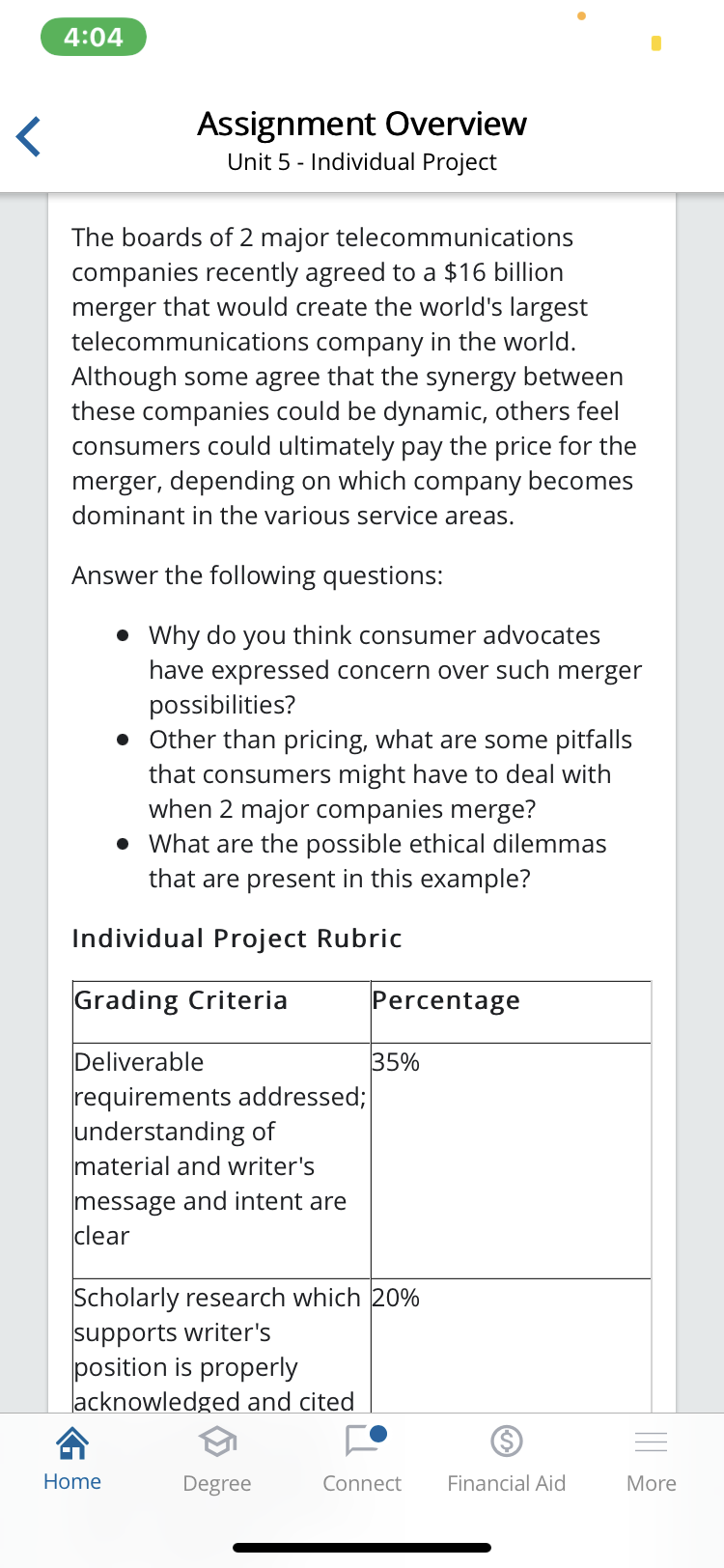The image size is (724, 1568).
Task: Tap the back arrow chevron
Action: click(29, 136)
